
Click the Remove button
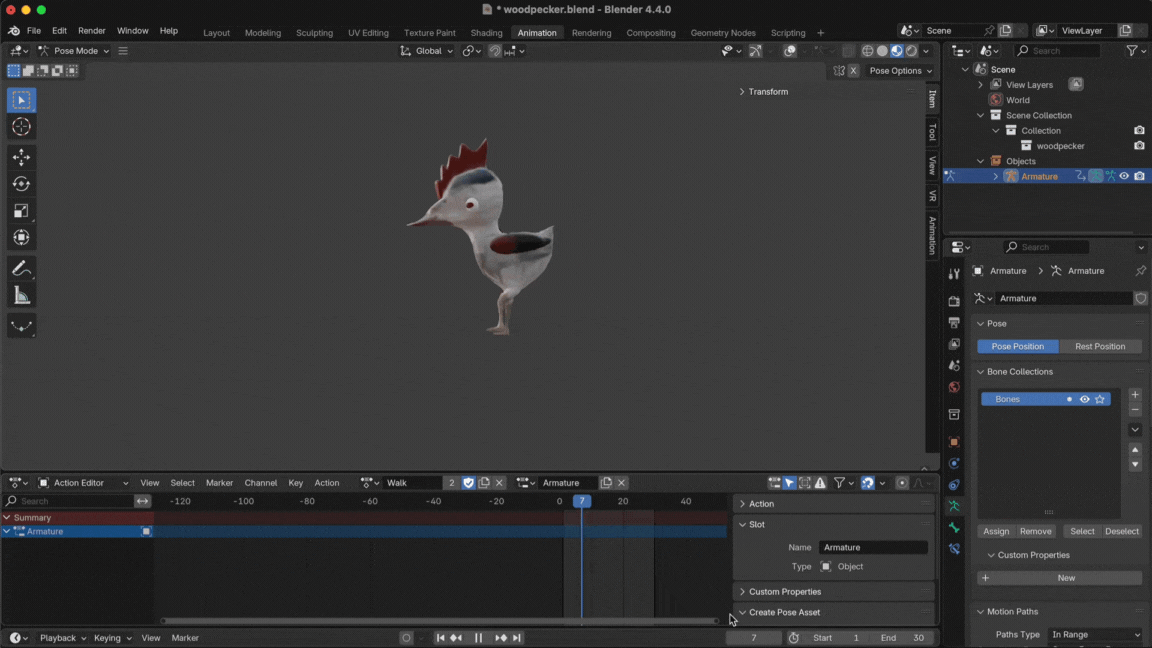click(1036, 531)
